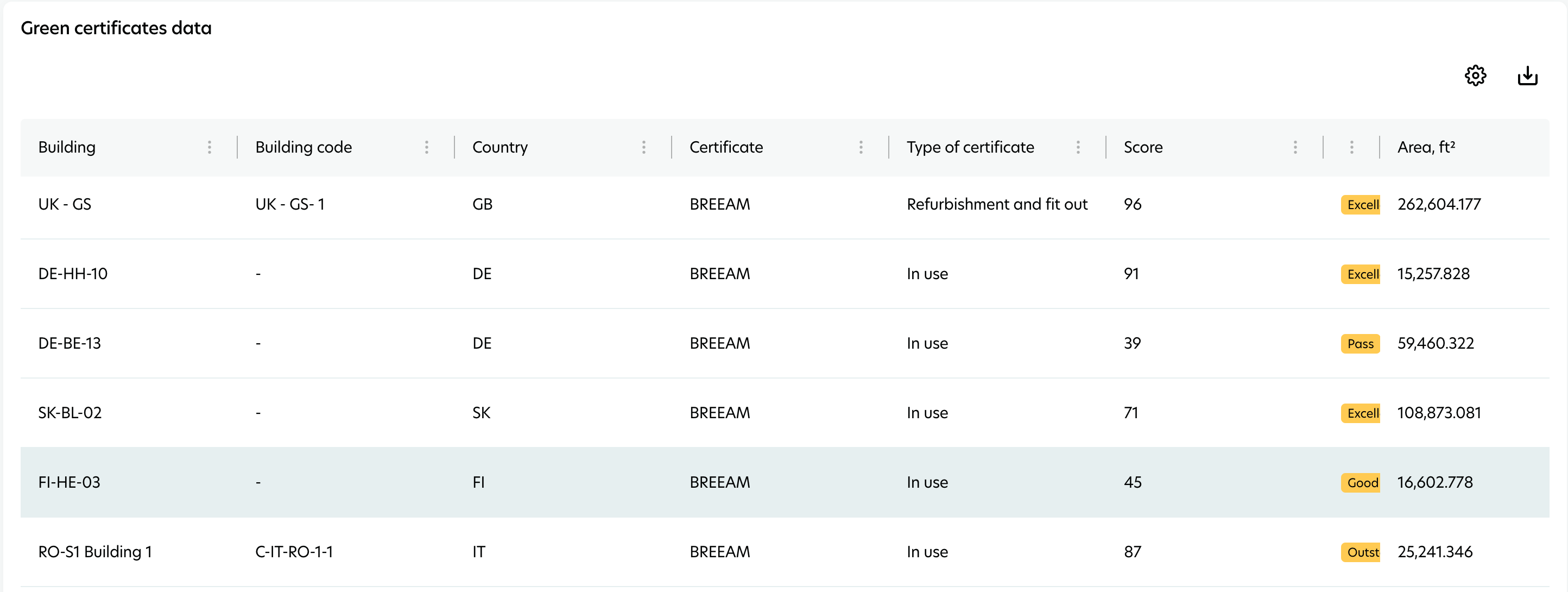
Task: Click the DE-HH-10 building name
Action: tap(73, 274)
